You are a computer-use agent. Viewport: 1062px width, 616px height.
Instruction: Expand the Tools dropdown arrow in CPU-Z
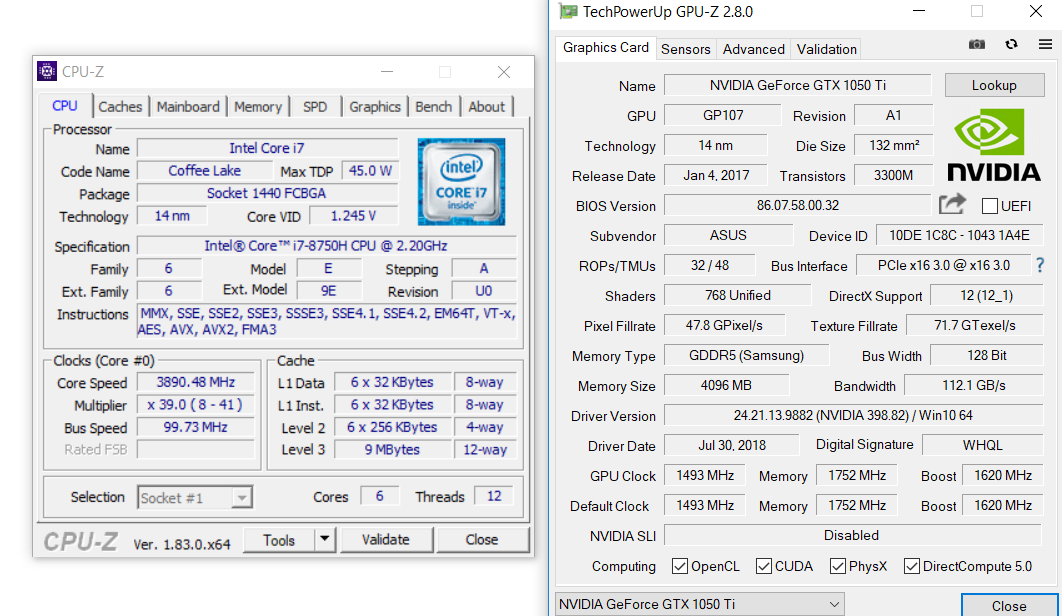point(325,539)
